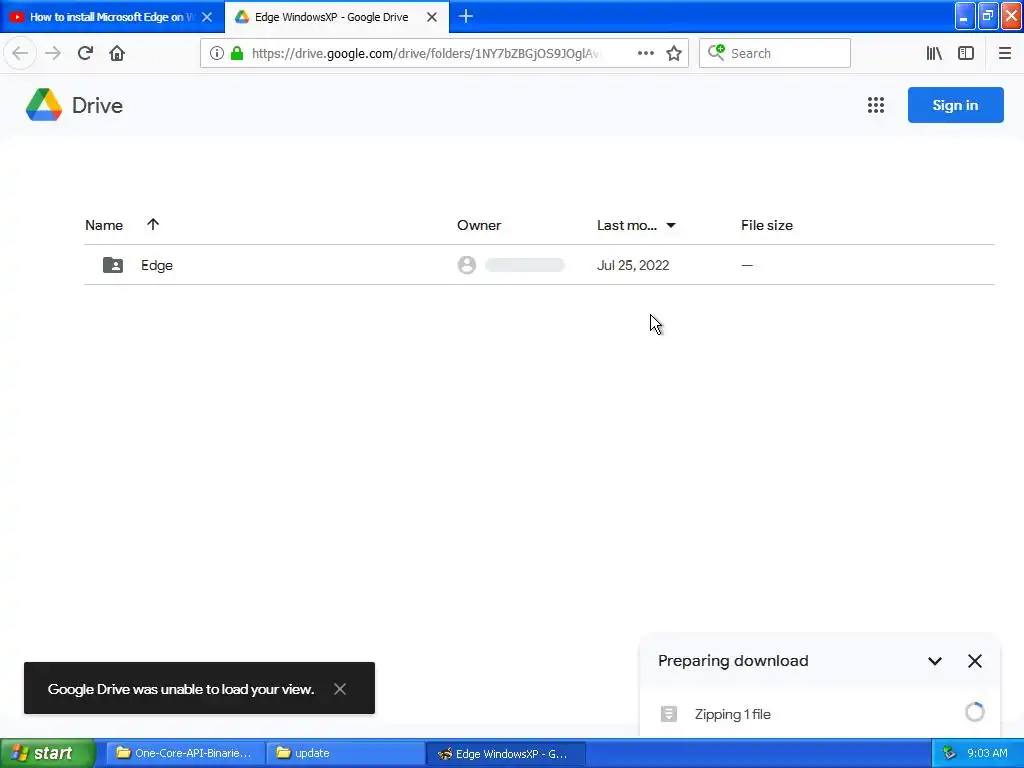This screenshot has width=1024, height=768.
Task: Click the Drive wordmark text
Action: tap(97, 105)
